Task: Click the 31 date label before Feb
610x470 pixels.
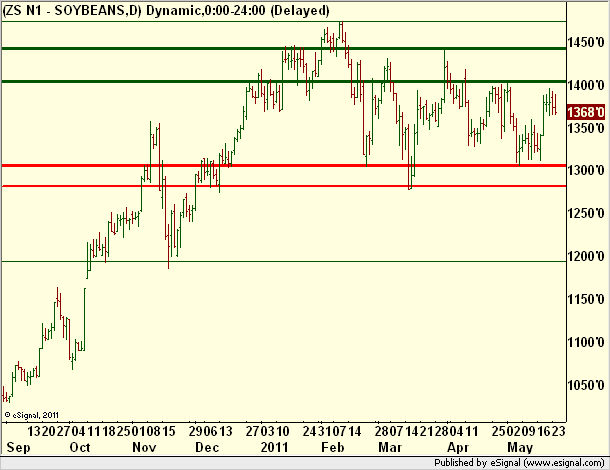Action: (x=325, y=431)
